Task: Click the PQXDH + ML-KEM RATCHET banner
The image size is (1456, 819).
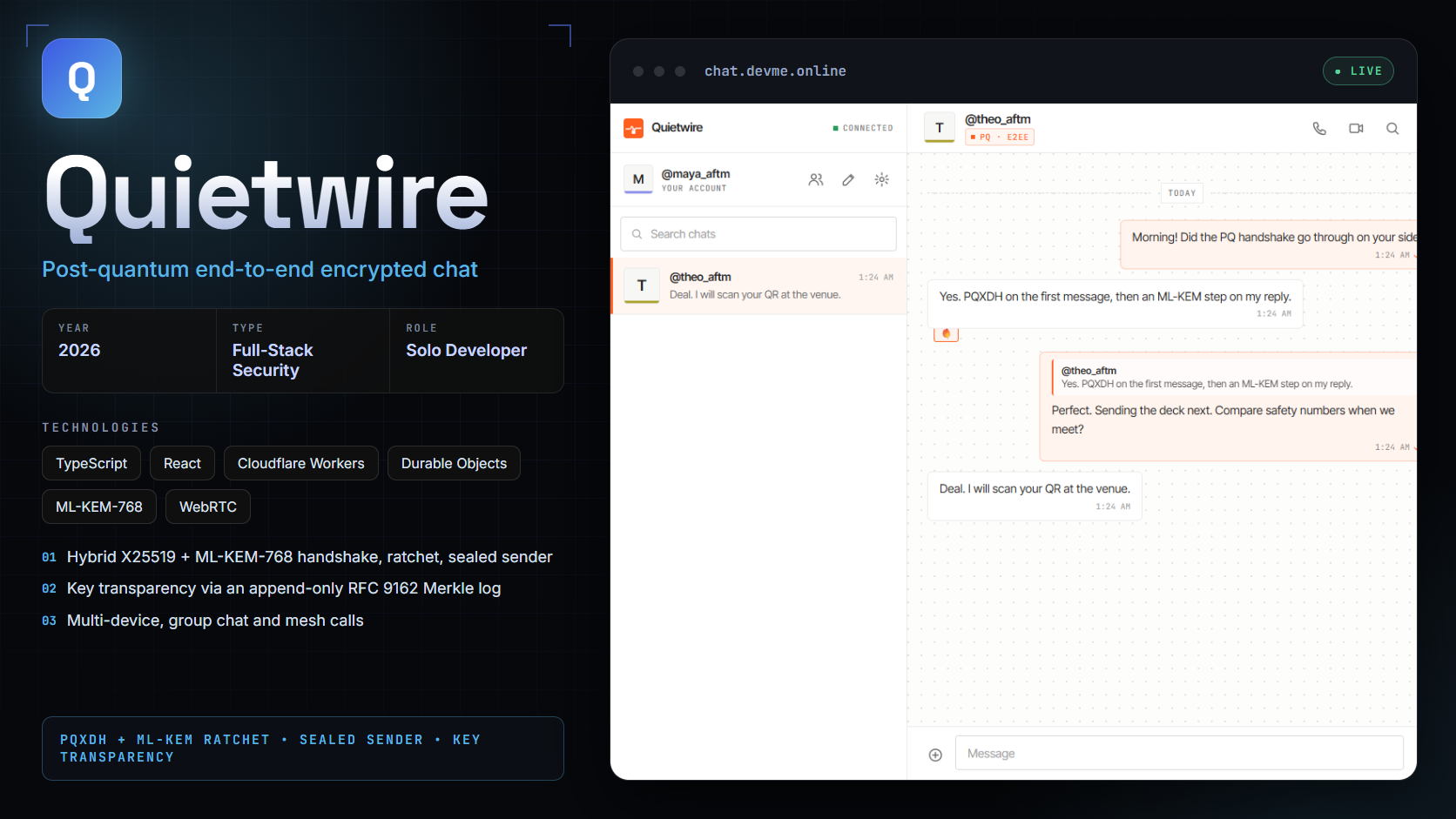Action: (303, 749)
